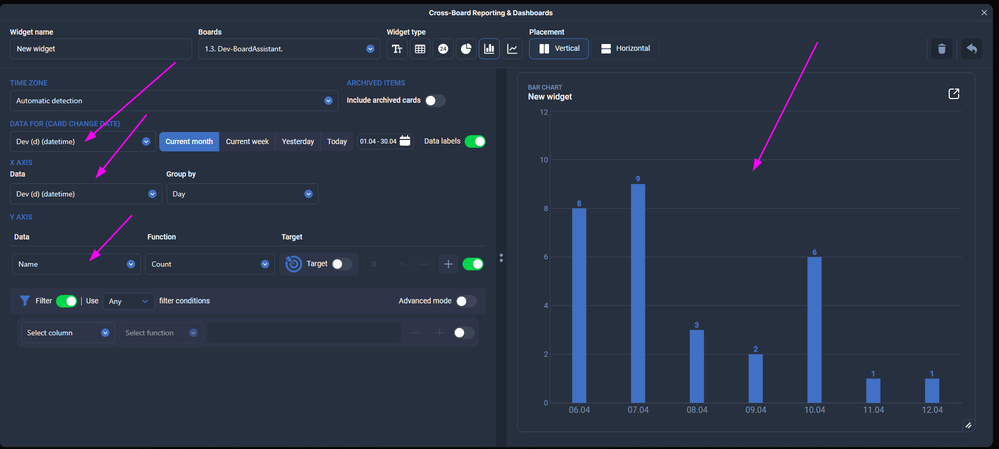Click the minus icon in Y axis row

tap(424, 264)
